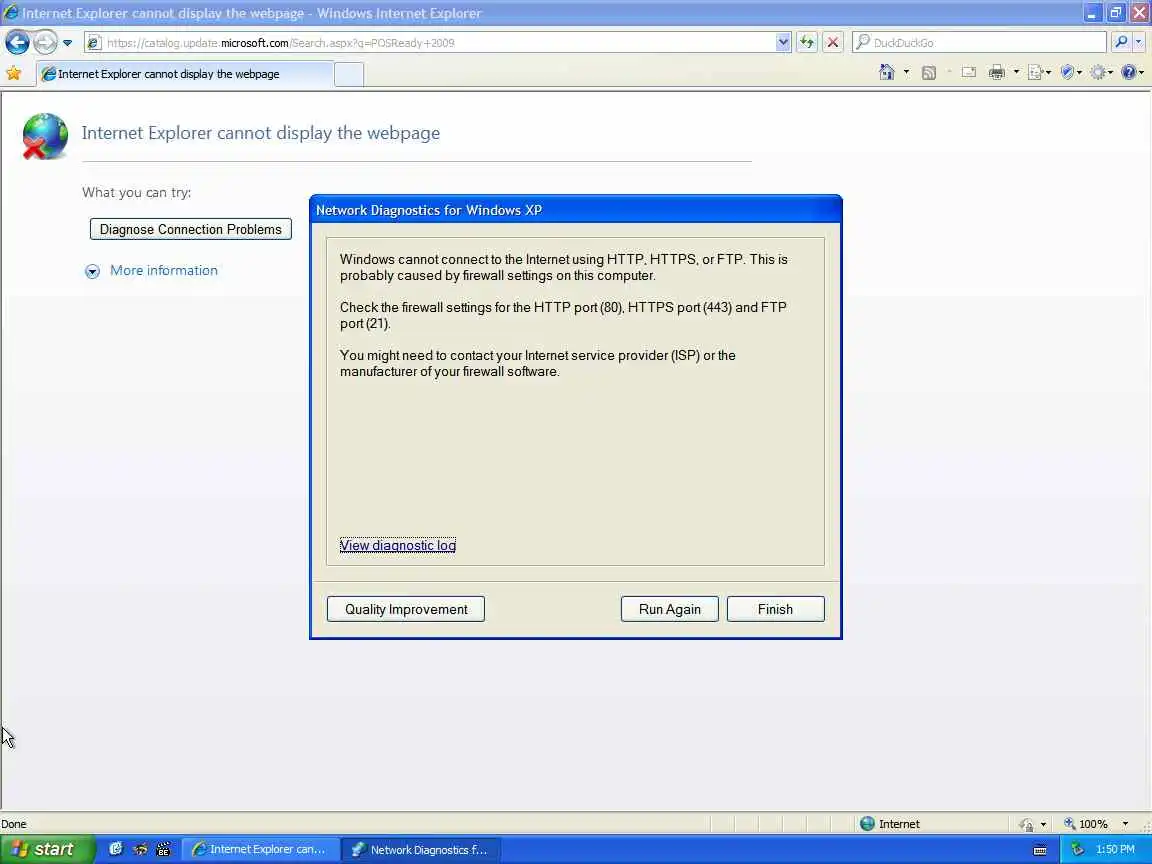Click the Print toolbar icon
Viewport: 1152px width, 864px height.
pyautogui.click(x=997, y=72)
